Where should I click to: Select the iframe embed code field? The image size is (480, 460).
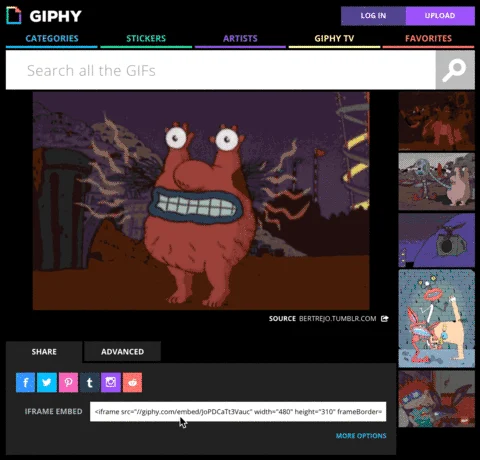(x=238, y=412)
